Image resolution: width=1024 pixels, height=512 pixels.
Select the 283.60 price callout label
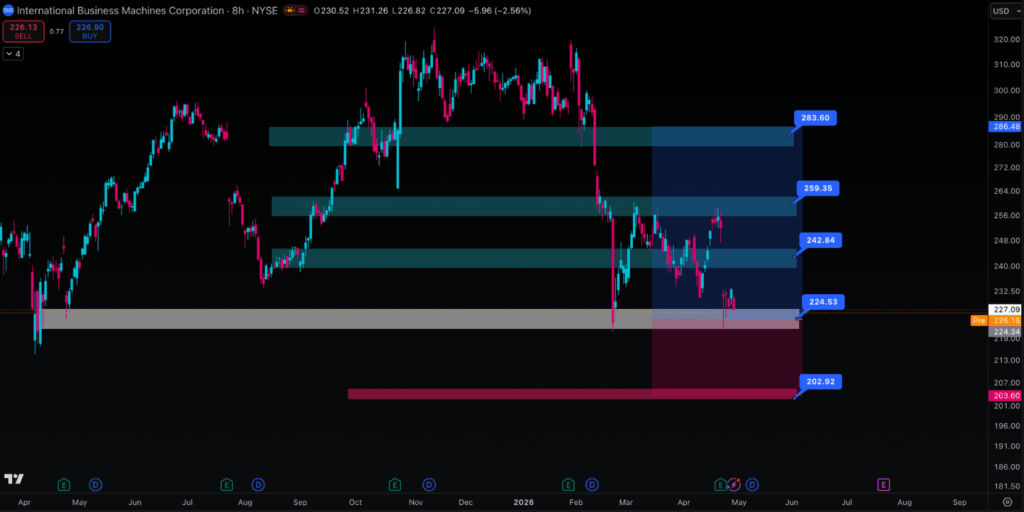pyautogui.click(x=817, y=118)
